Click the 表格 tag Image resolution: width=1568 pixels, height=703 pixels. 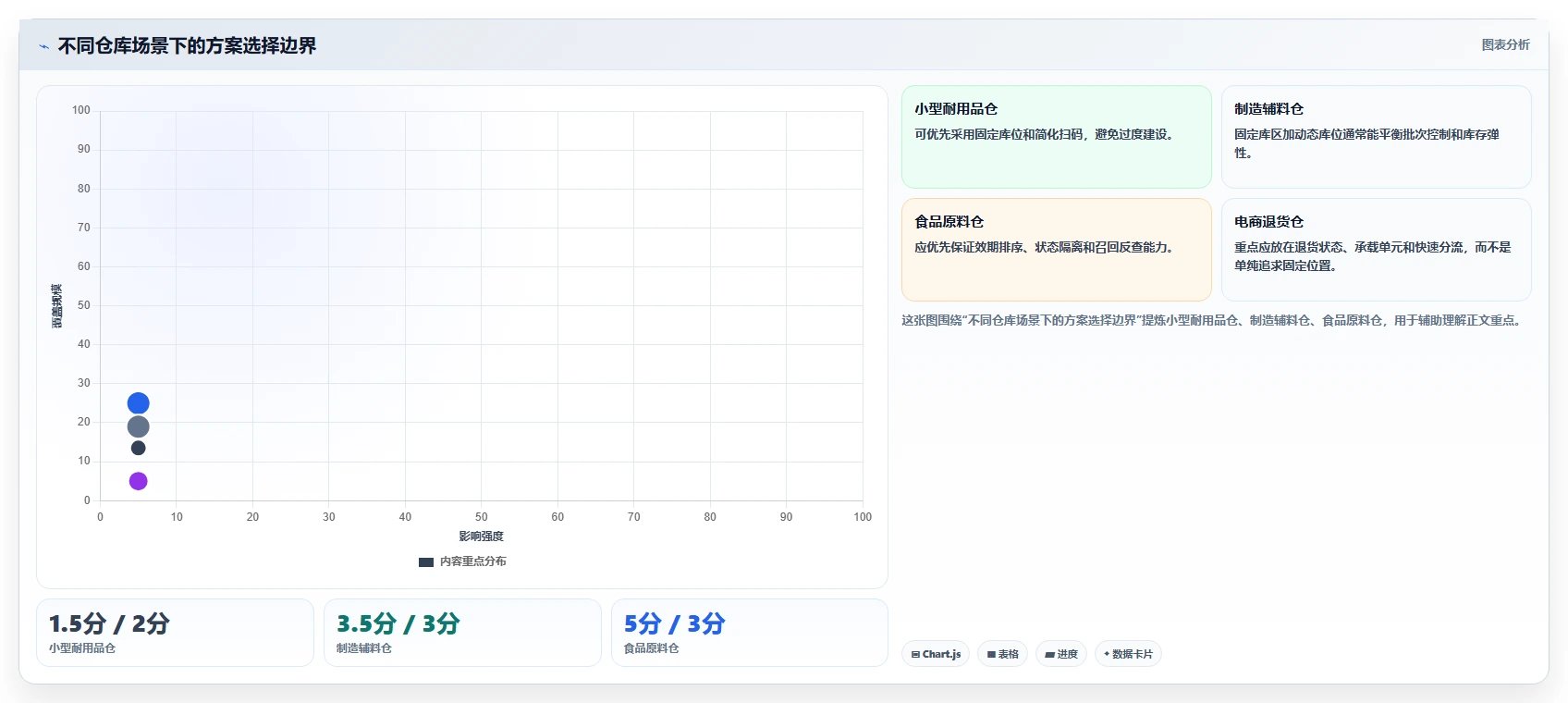[x=1002, y=654]
